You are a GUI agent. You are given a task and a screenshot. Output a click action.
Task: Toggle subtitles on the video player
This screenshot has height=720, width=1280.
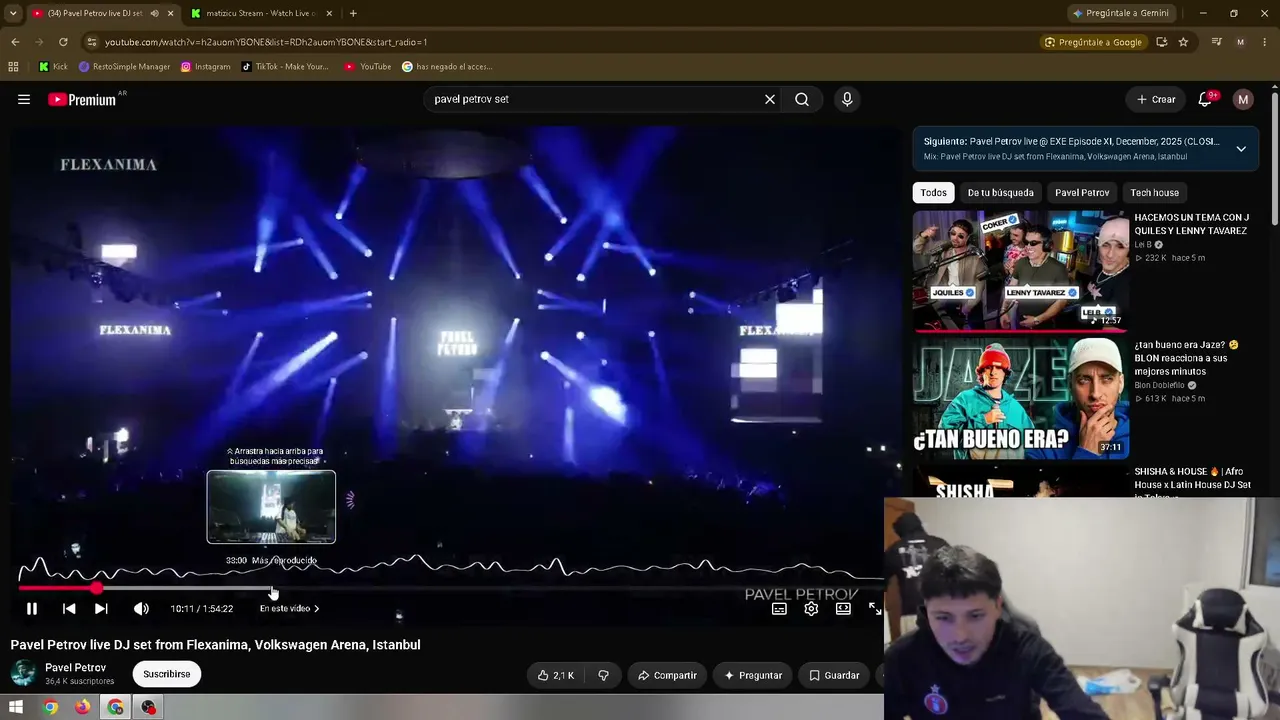click(x=779, y=608)
